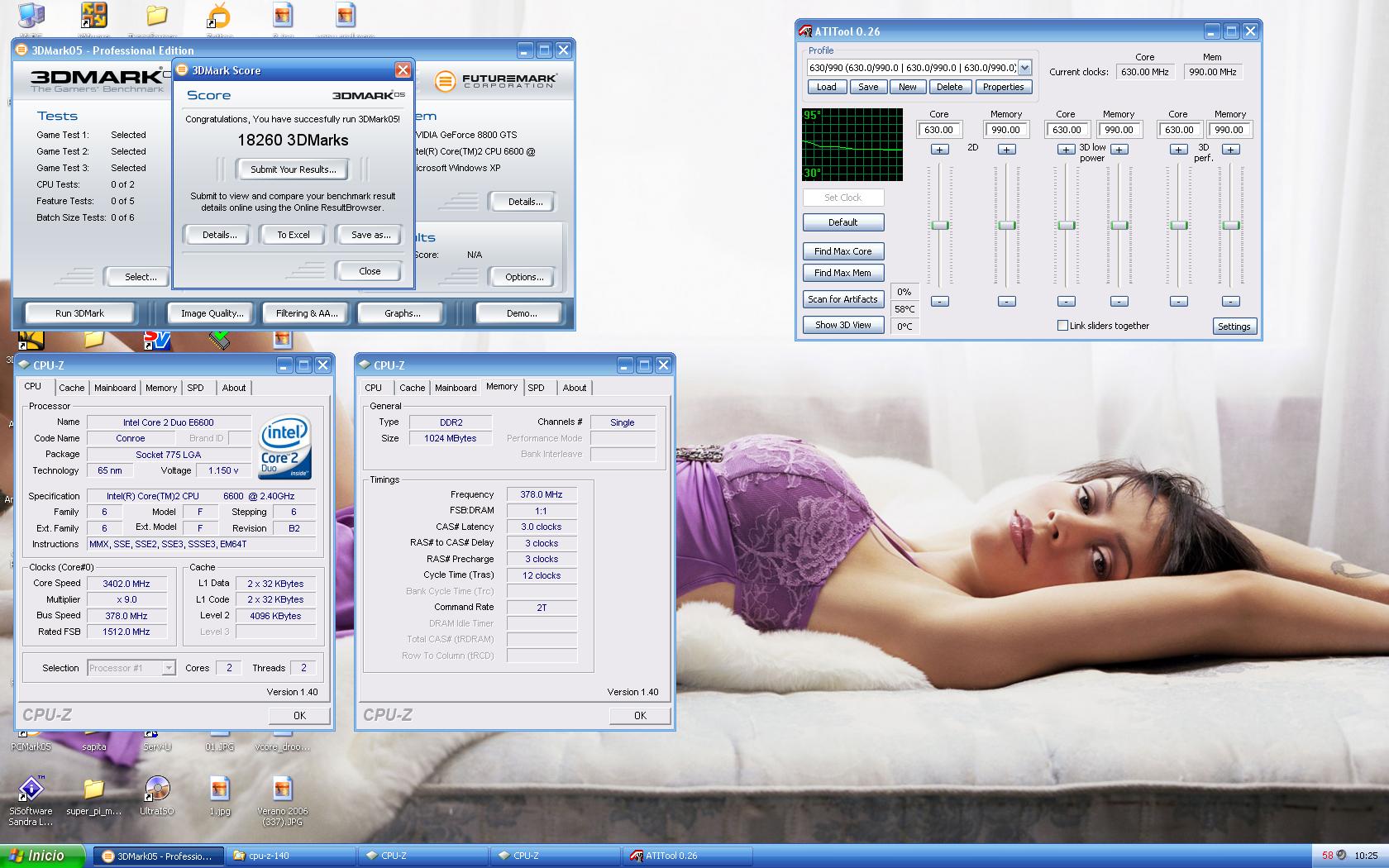The image size is (1389, 868).
Task: Open Filtering & AA... settings
Action: coord(308,313)
